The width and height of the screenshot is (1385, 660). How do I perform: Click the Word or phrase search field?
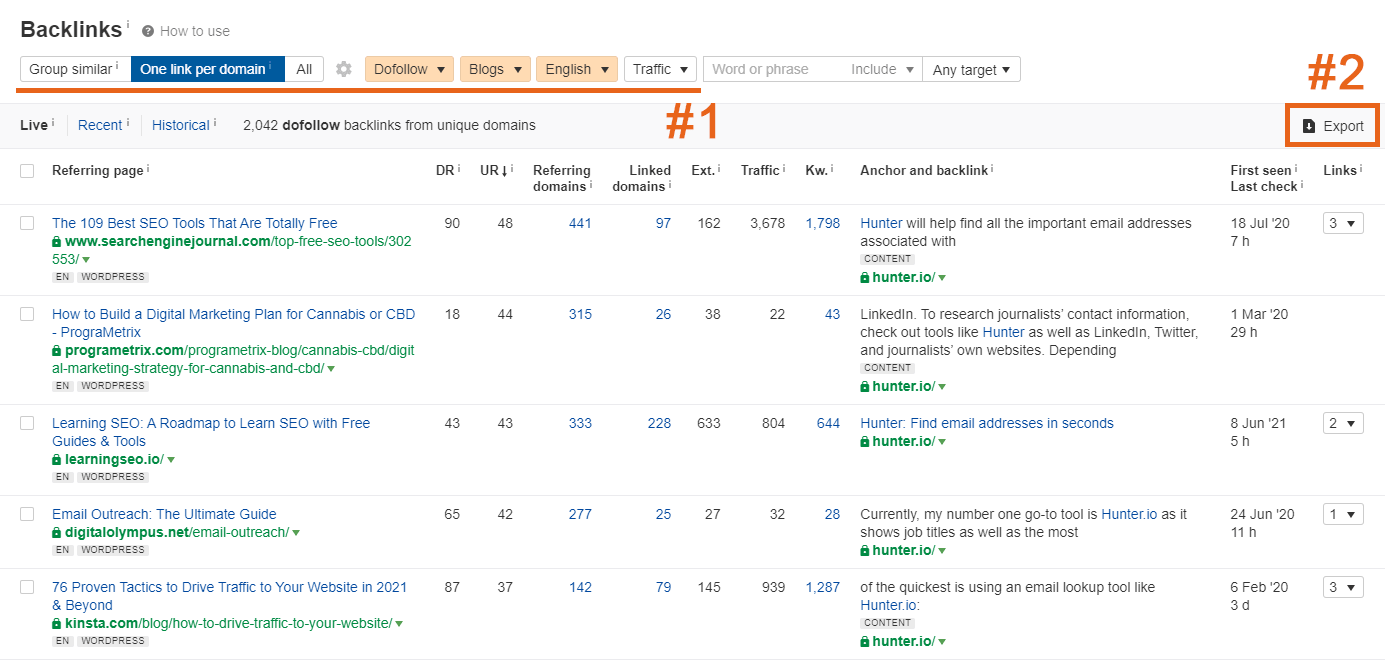pyautogui.click(x=774, y=69)
